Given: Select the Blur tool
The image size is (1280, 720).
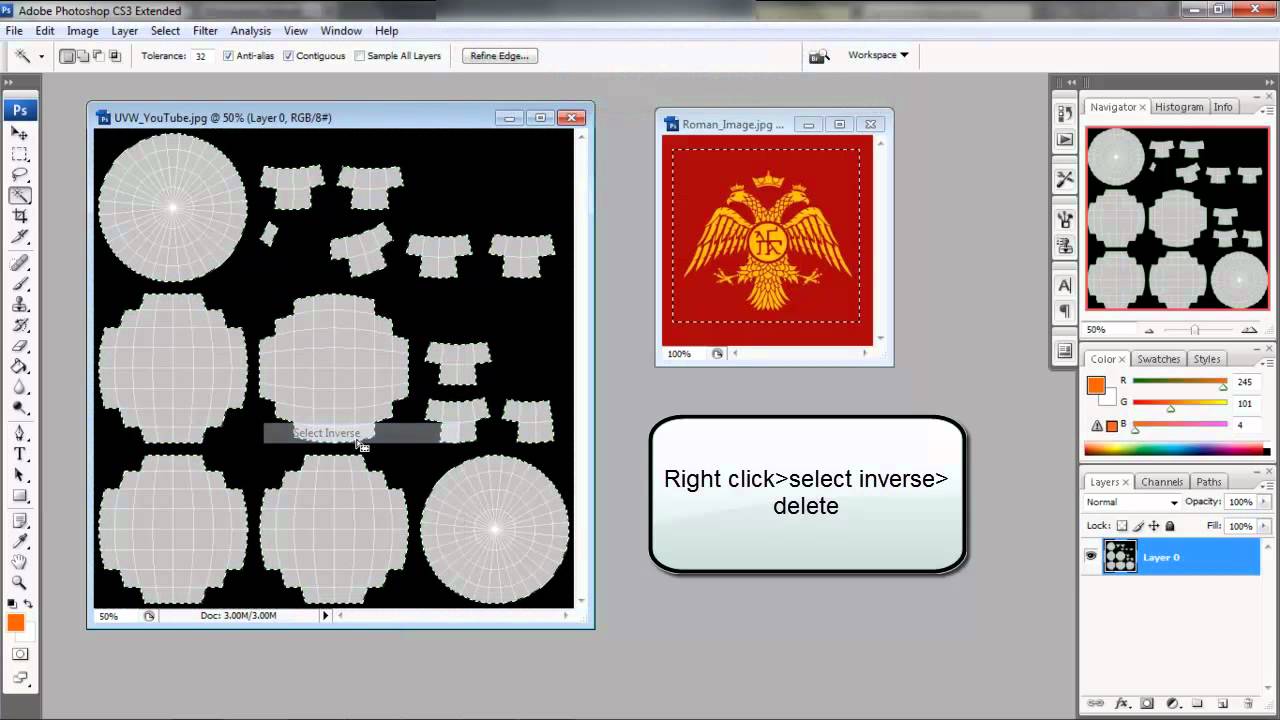Looking at the screenshot, I should tap(20, 388).
